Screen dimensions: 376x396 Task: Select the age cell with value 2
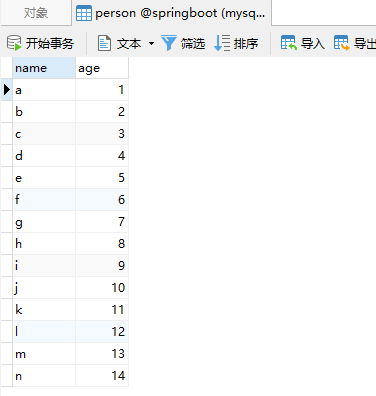pos(102,112)
